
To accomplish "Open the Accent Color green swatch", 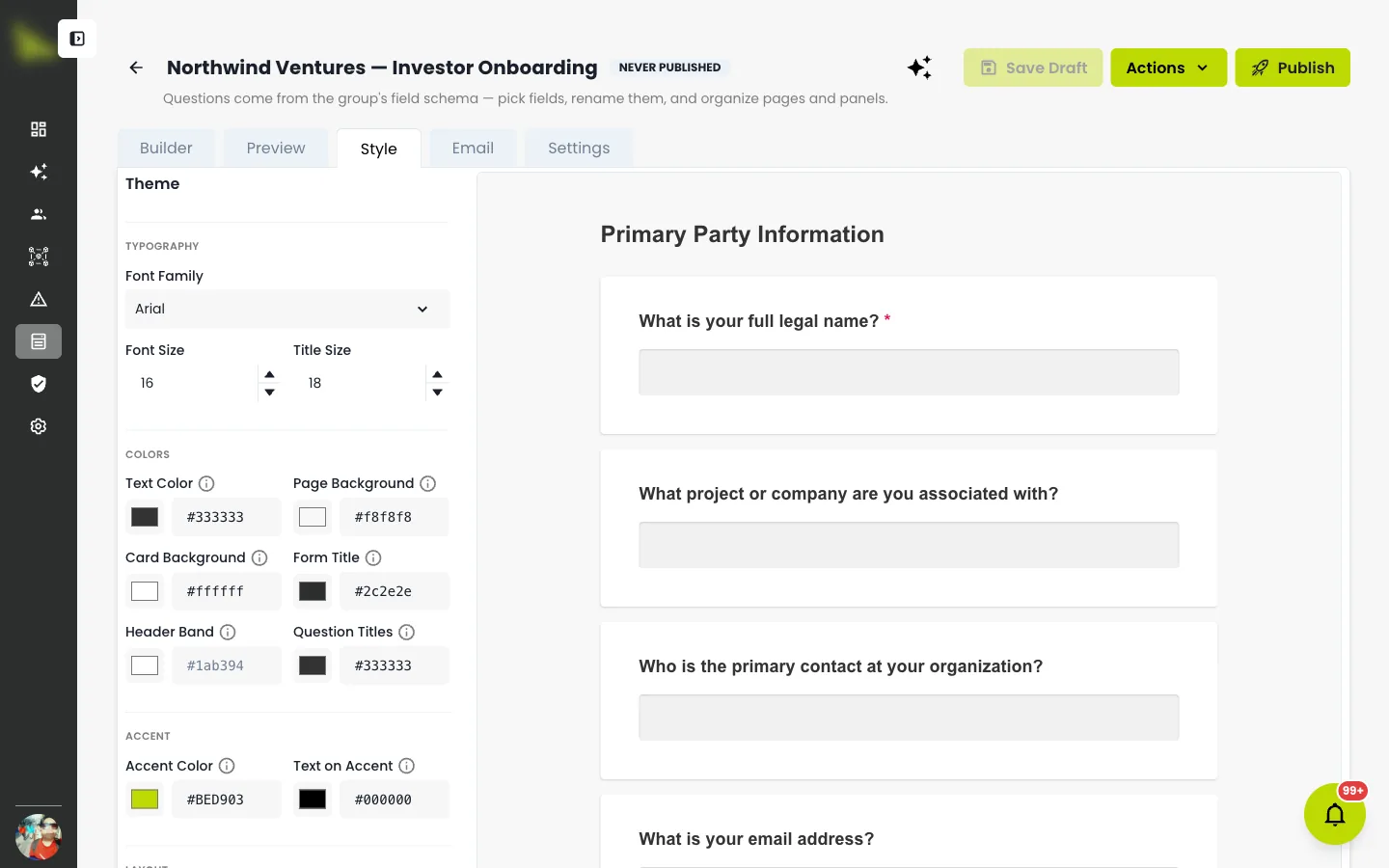I will pos(145,800).
